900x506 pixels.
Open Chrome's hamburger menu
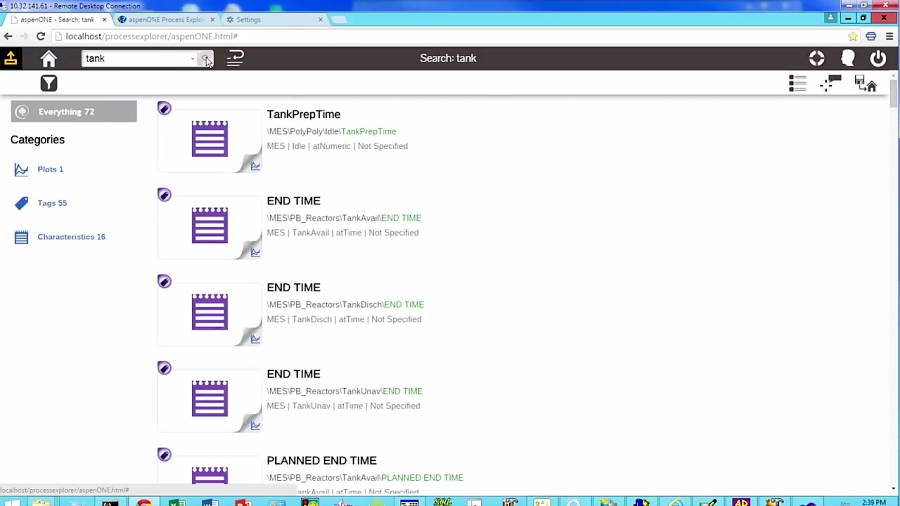point(889,36)
